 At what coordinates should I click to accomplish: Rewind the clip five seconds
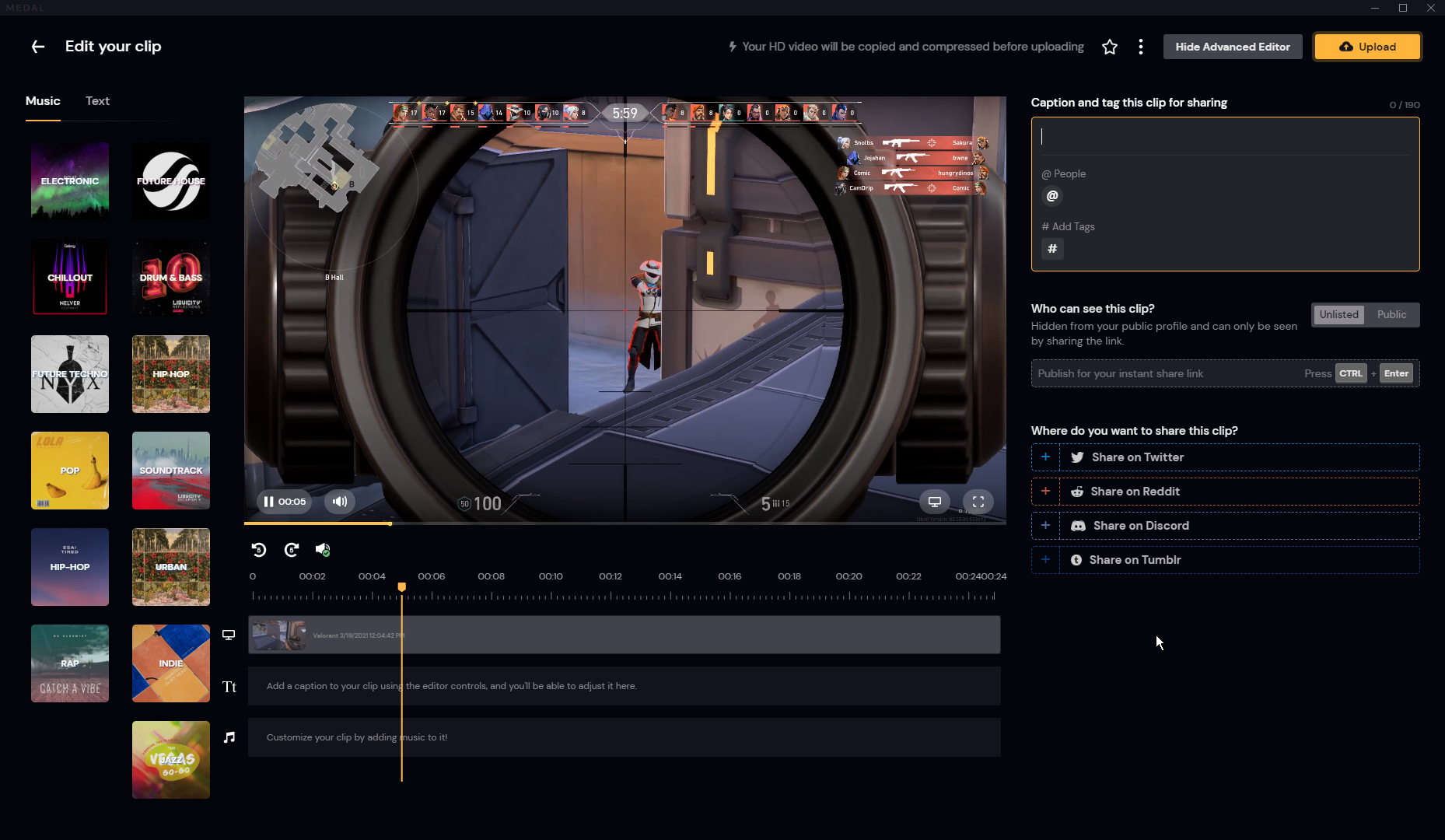(x=259, y=550)
